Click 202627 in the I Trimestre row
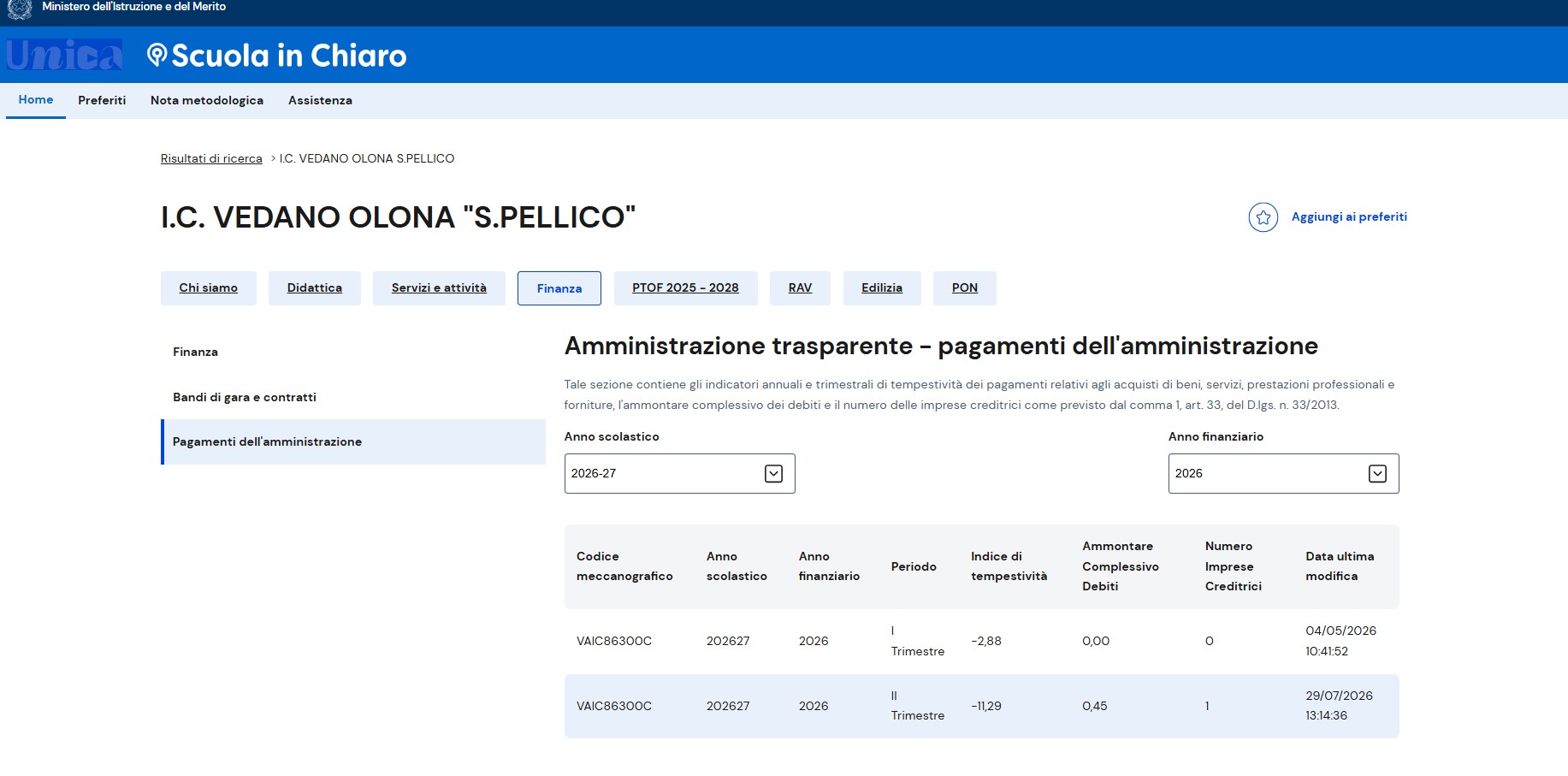This screenshot has width=1568, height=776. tap(728, 642)
